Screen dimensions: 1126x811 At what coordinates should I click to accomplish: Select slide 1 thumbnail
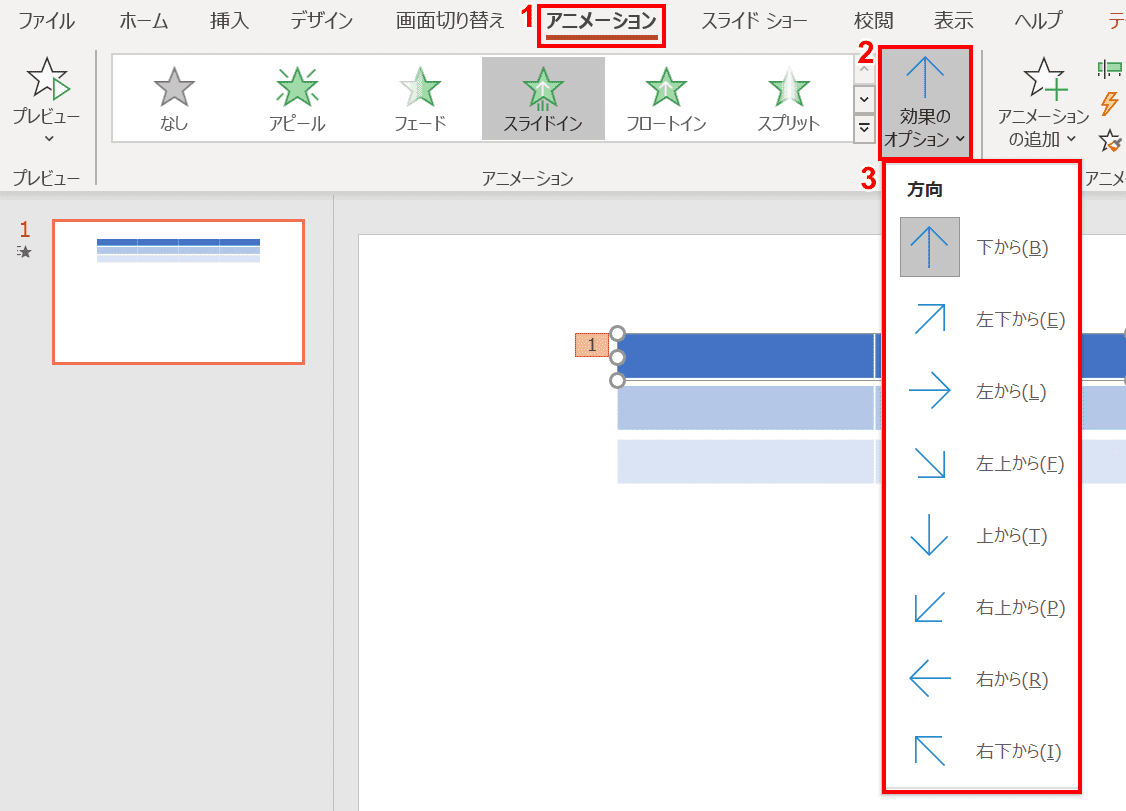coord(178,292)
